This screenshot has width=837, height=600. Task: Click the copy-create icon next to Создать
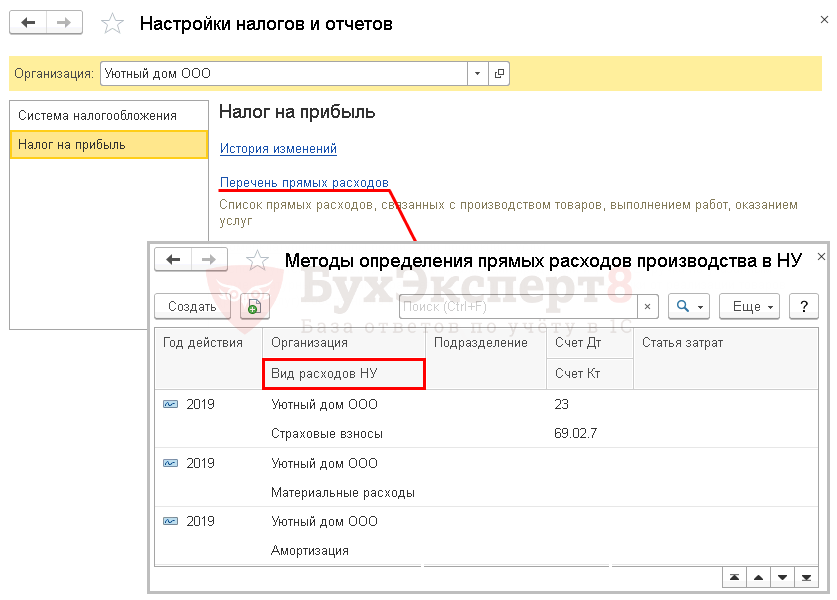point(254,307)
